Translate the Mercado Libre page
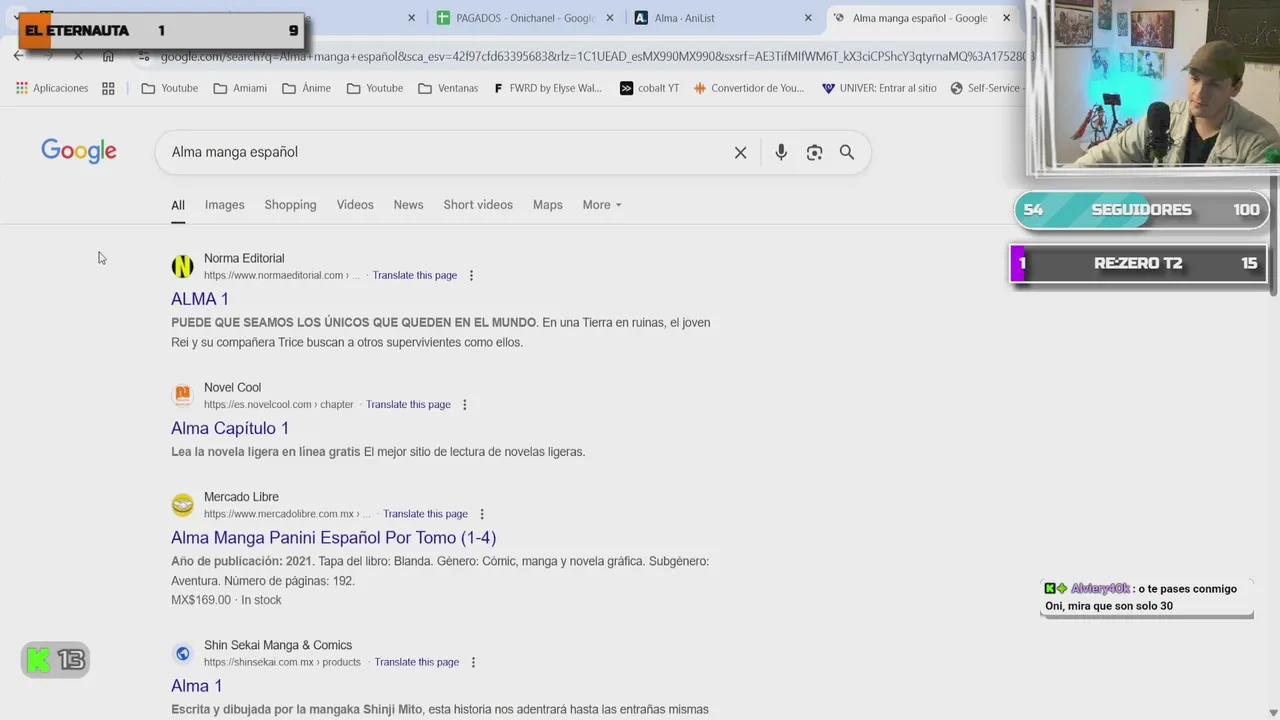The image size is (1280, 720). coord(426,514)
